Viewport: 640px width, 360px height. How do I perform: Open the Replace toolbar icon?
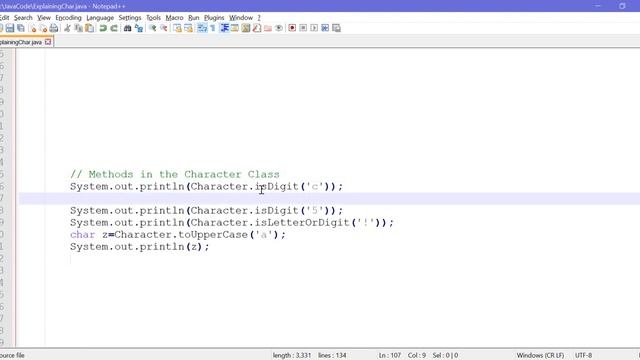(x=139, y=28)
